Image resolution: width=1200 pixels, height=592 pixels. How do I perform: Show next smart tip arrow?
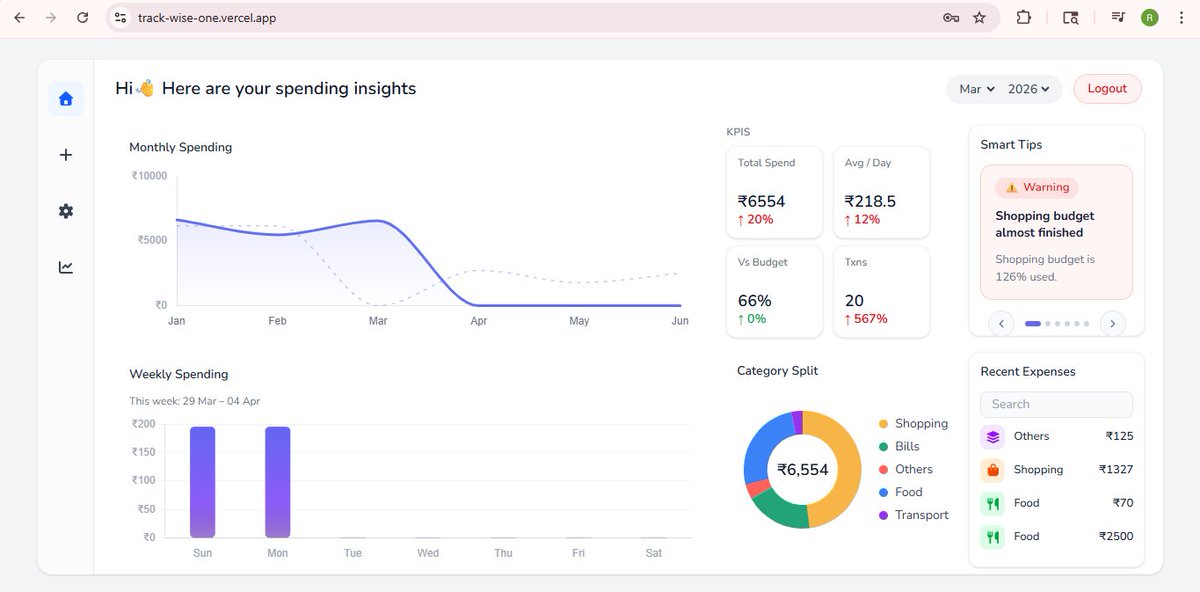tap(1112, 323)
